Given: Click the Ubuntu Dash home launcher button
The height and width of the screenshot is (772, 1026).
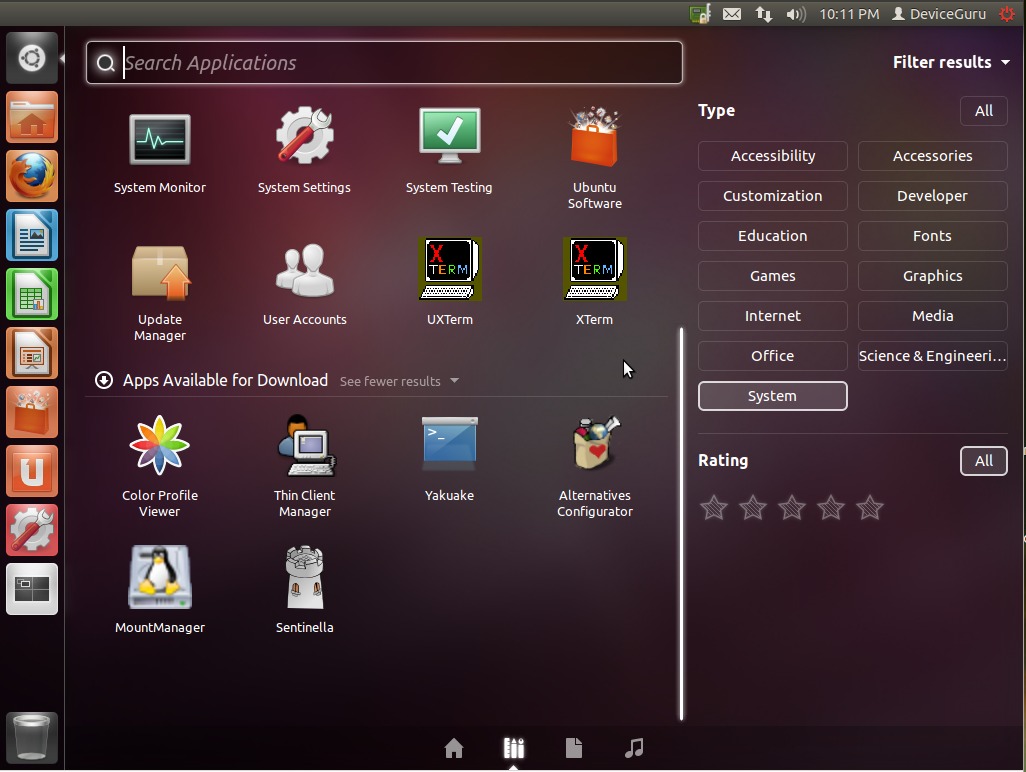Looking at the screenshot, I should 32,58.
